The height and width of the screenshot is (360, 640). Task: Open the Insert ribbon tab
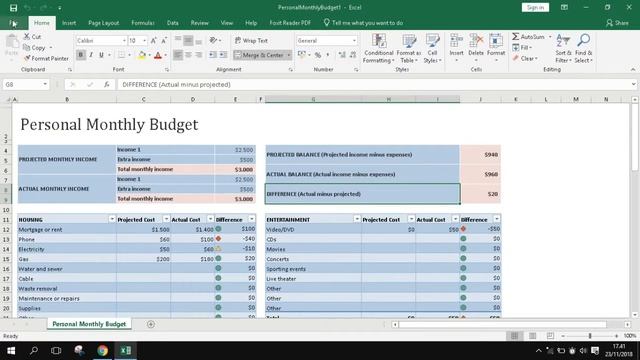tap(69, 23)
